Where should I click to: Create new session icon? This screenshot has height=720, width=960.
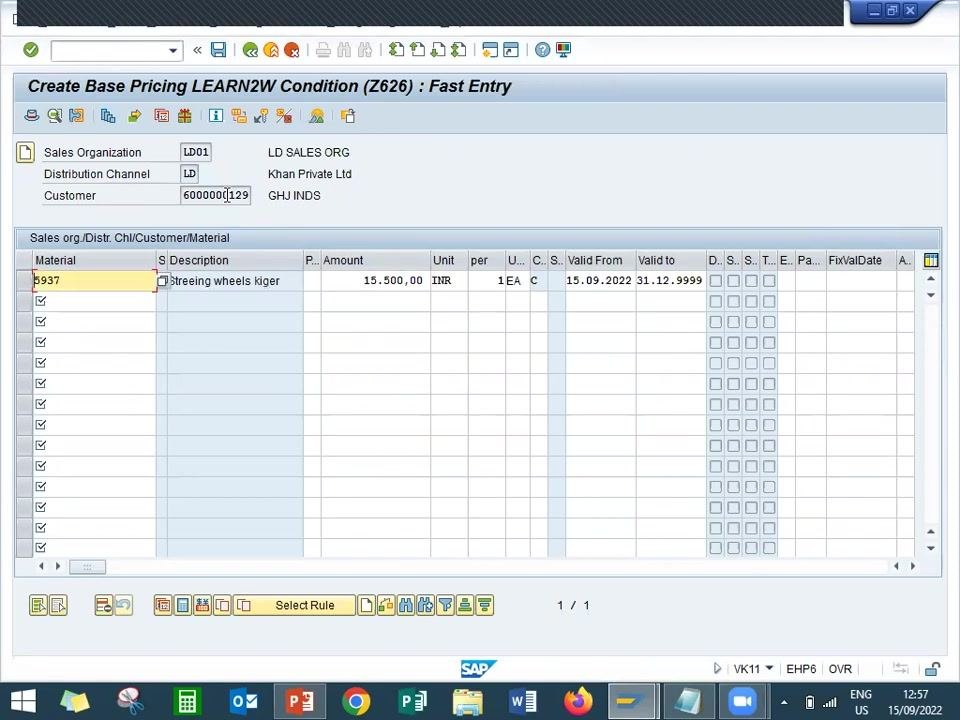tap(490, 50)
